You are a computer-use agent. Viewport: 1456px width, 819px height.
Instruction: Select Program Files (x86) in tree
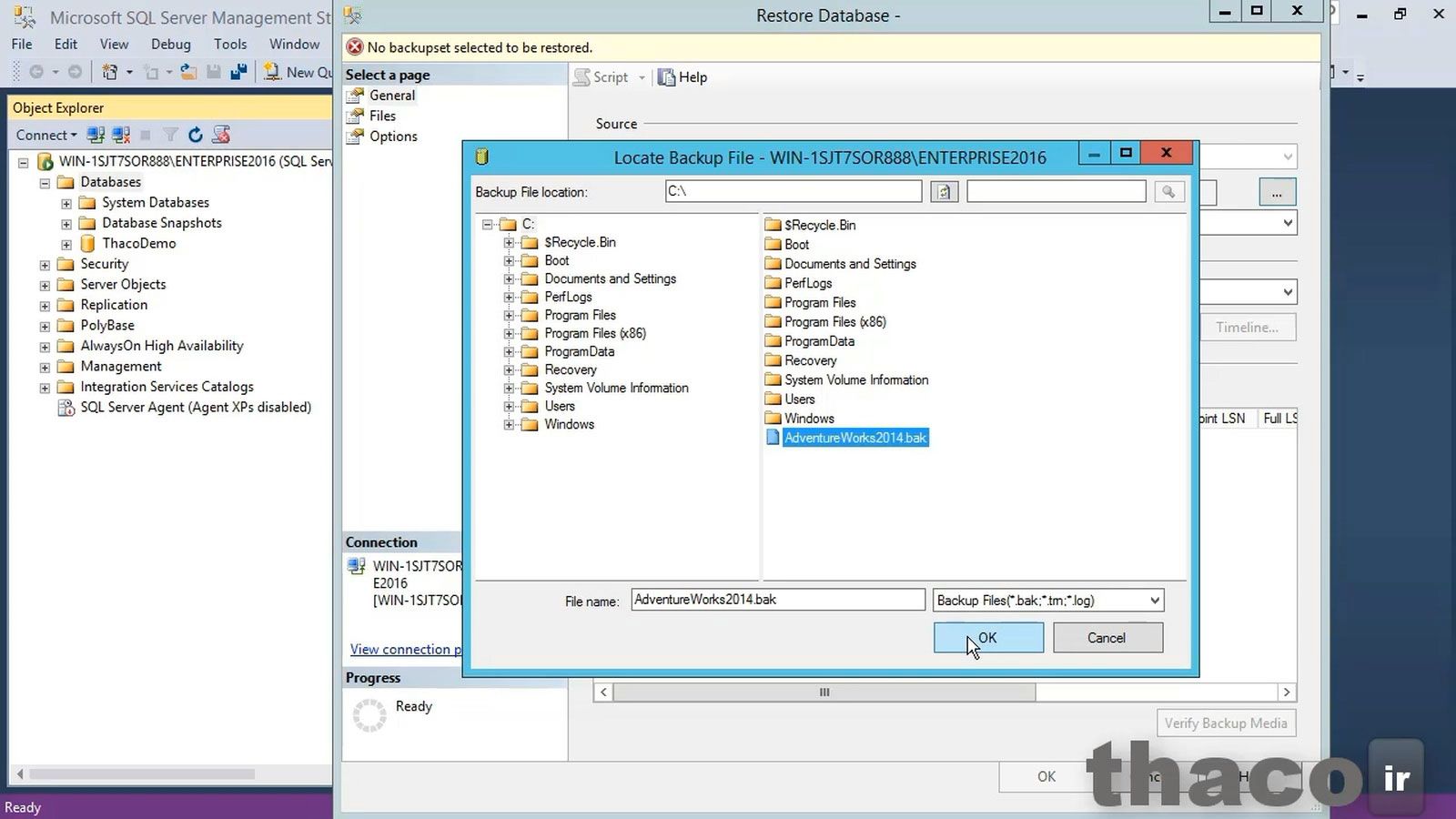tap(595, 333)
